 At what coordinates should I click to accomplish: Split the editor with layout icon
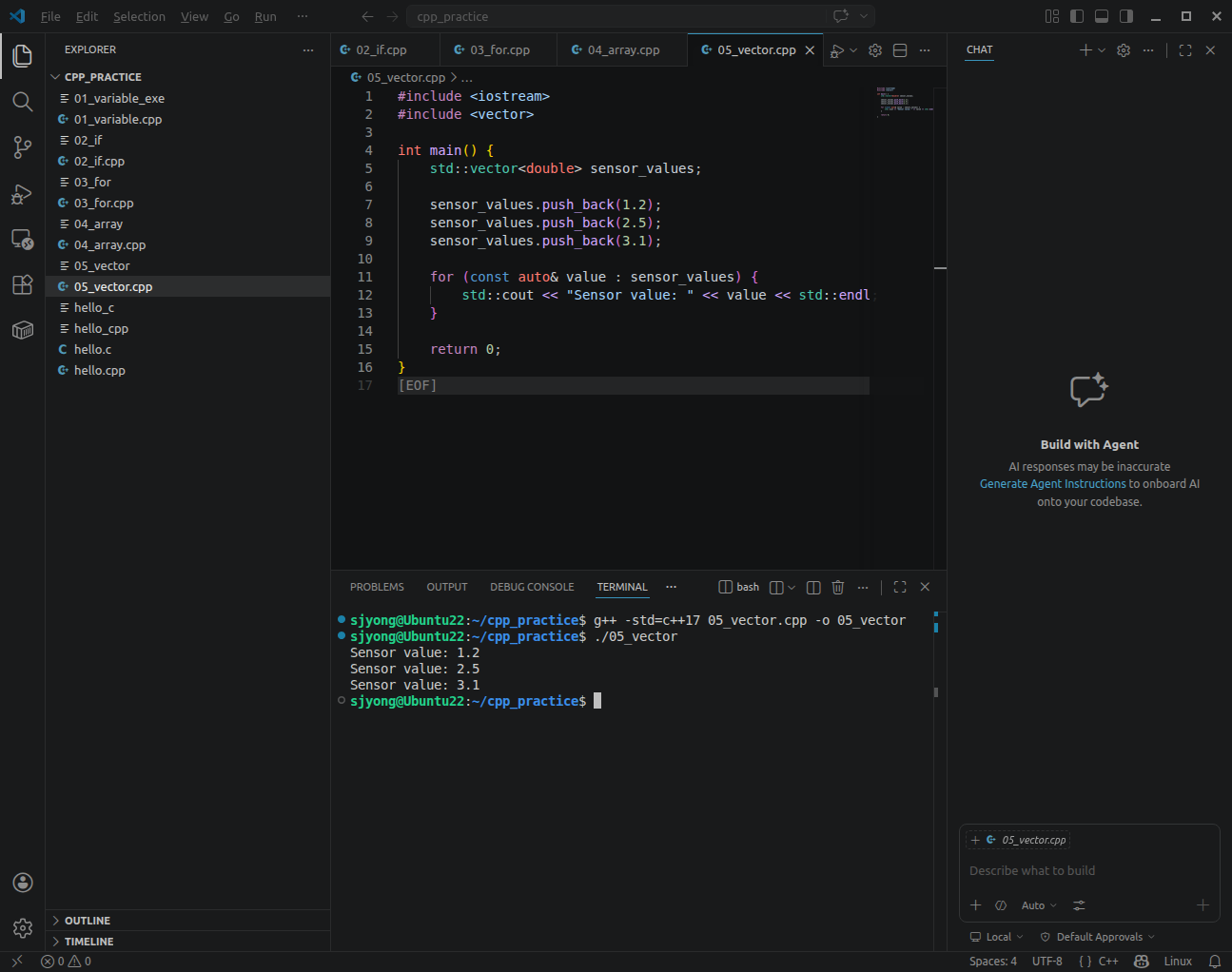click(900, 50)
